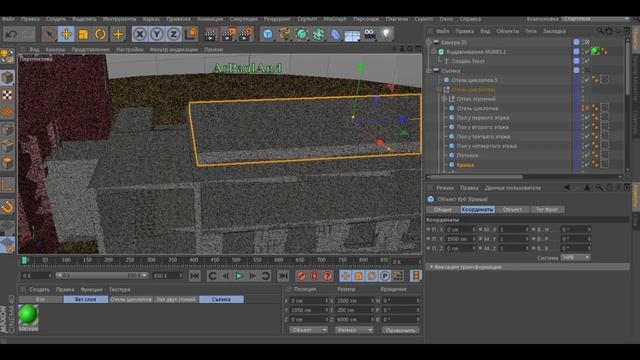Collapse the Камера.23 tree node

429,42
